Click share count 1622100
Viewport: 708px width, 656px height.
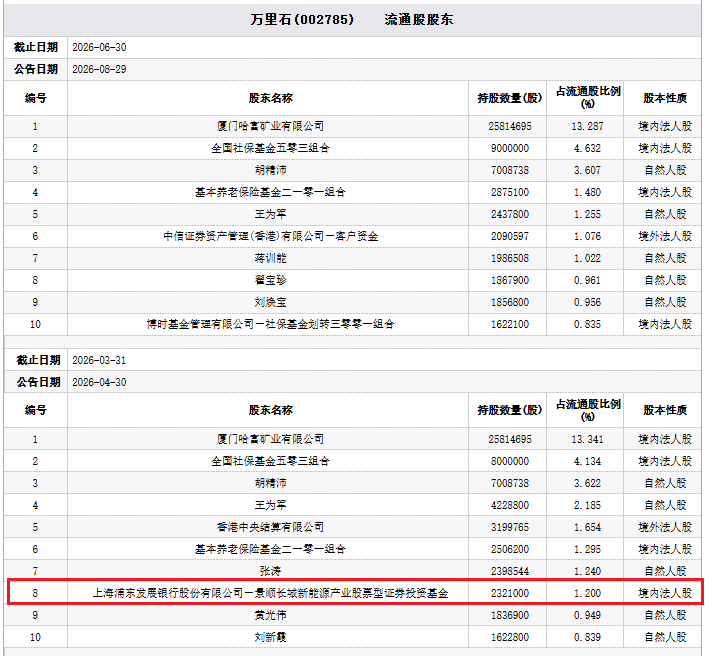coord(510,325)
